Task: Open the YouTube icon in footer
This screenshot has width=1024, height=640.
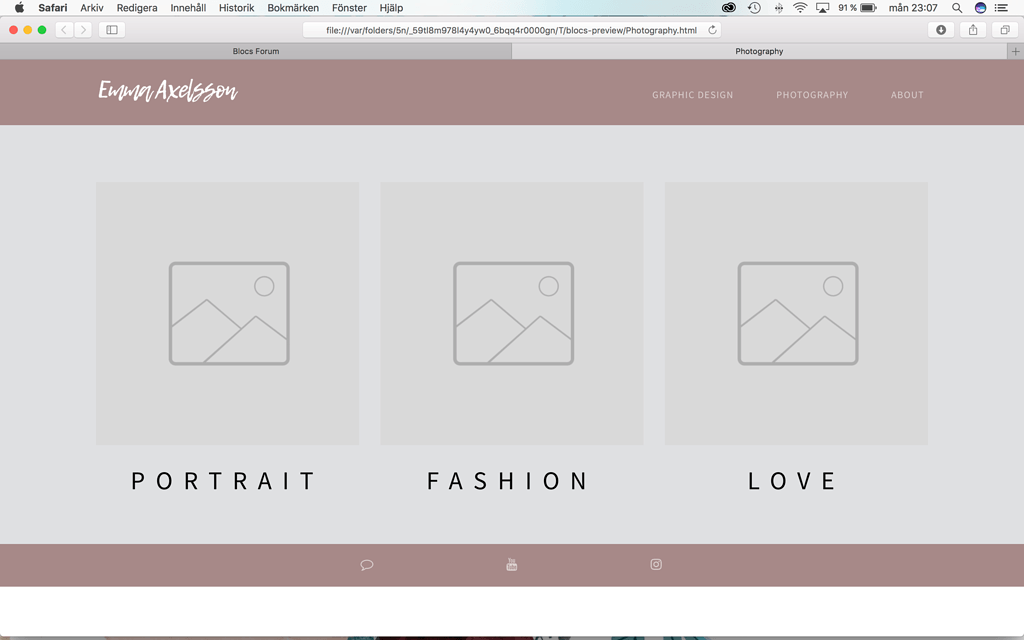Action: point(512,565)
